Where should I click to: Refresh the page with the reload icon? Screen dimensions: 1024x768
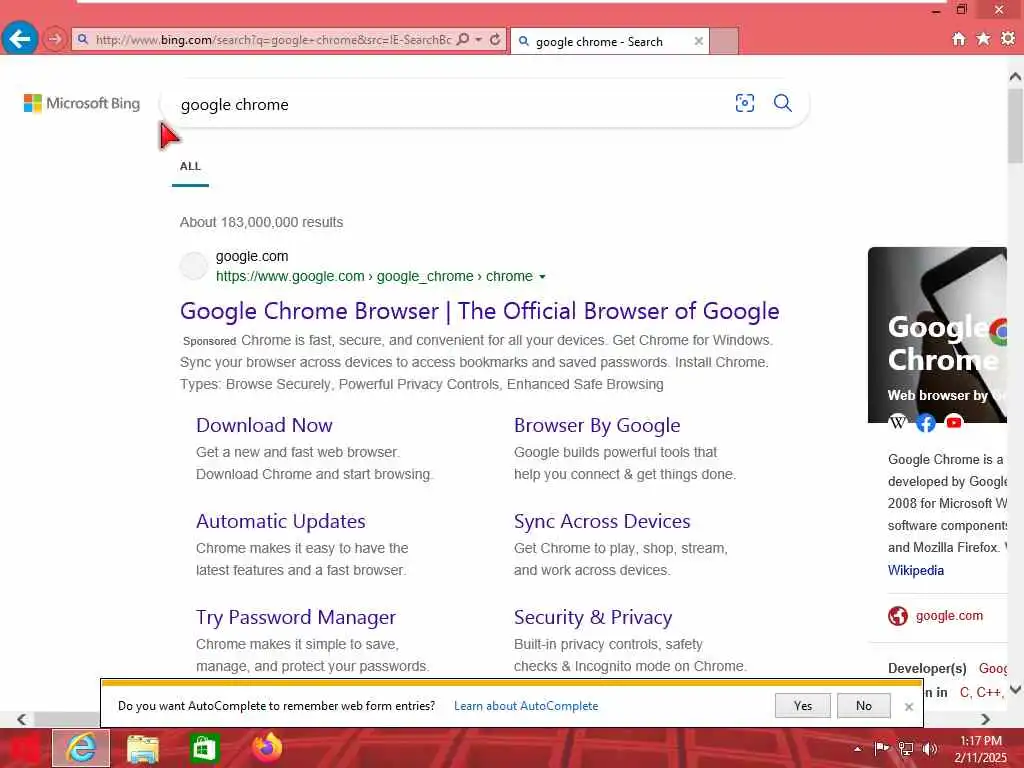(x=495, y=39)
